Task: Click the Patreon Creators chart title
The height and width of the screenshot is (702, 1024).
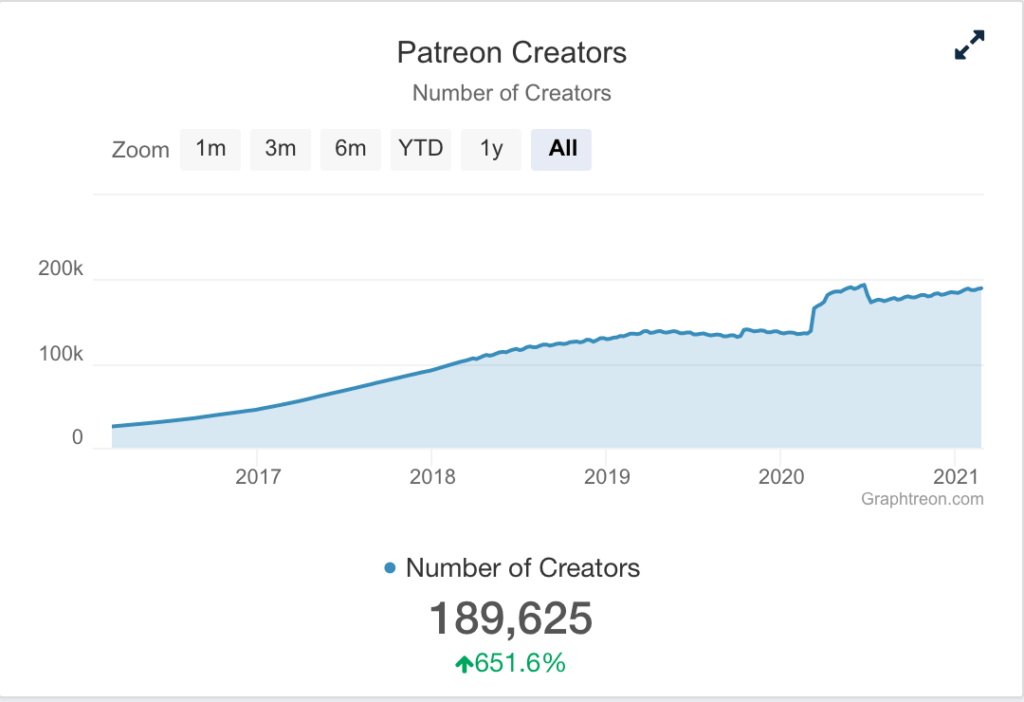Action: (x=511, y=53)
